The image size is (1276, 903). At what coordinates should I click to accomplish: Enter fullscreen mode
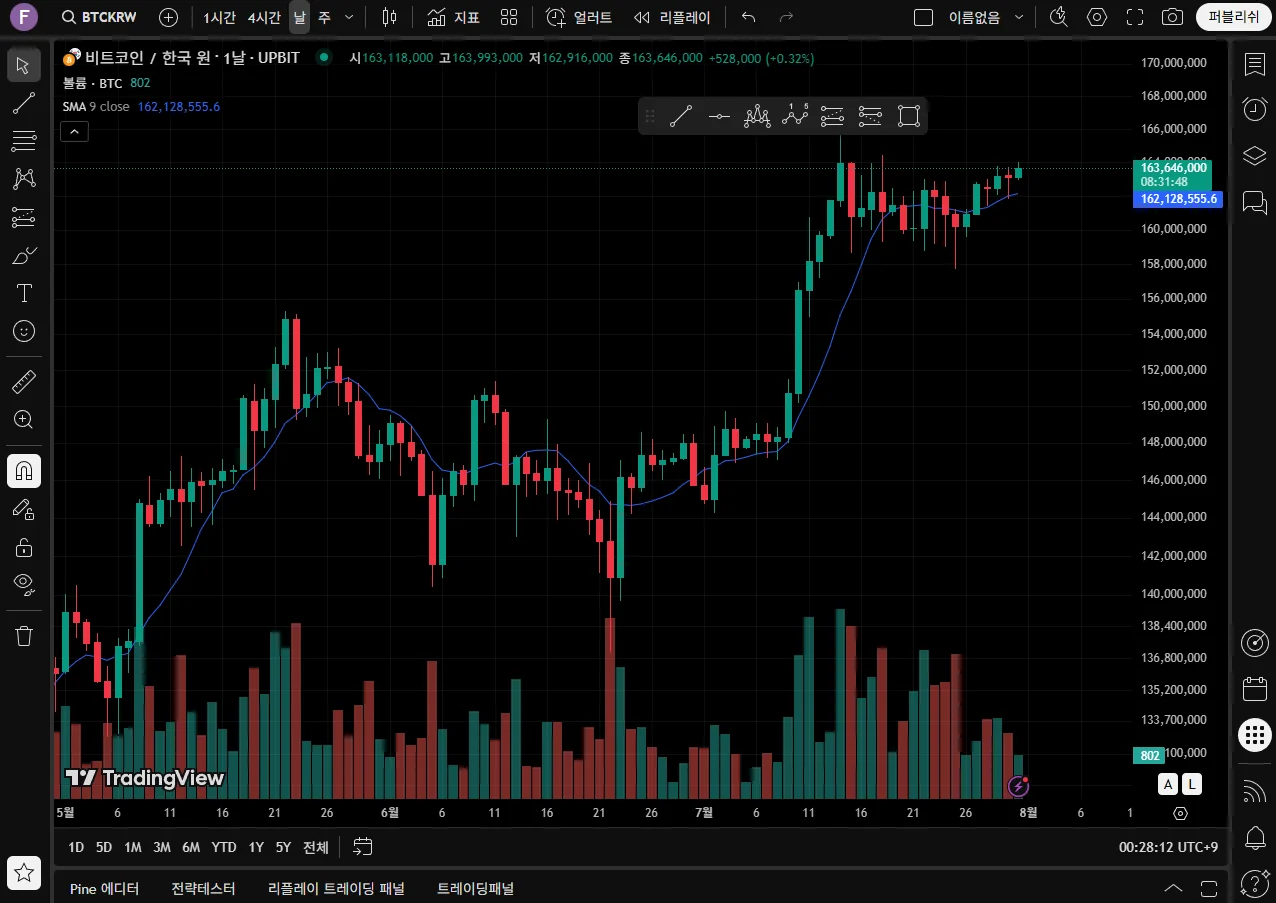pos(1135,17)
